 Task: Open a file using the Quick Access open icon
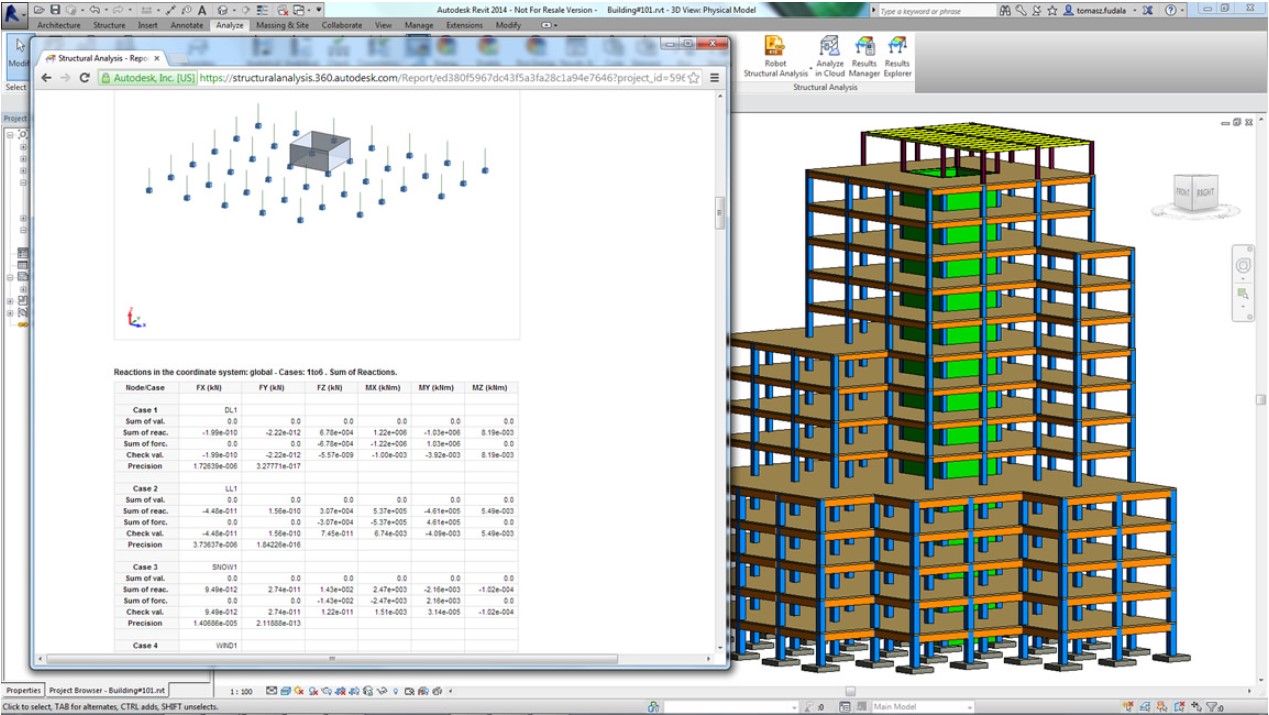(x=40, y=10)
